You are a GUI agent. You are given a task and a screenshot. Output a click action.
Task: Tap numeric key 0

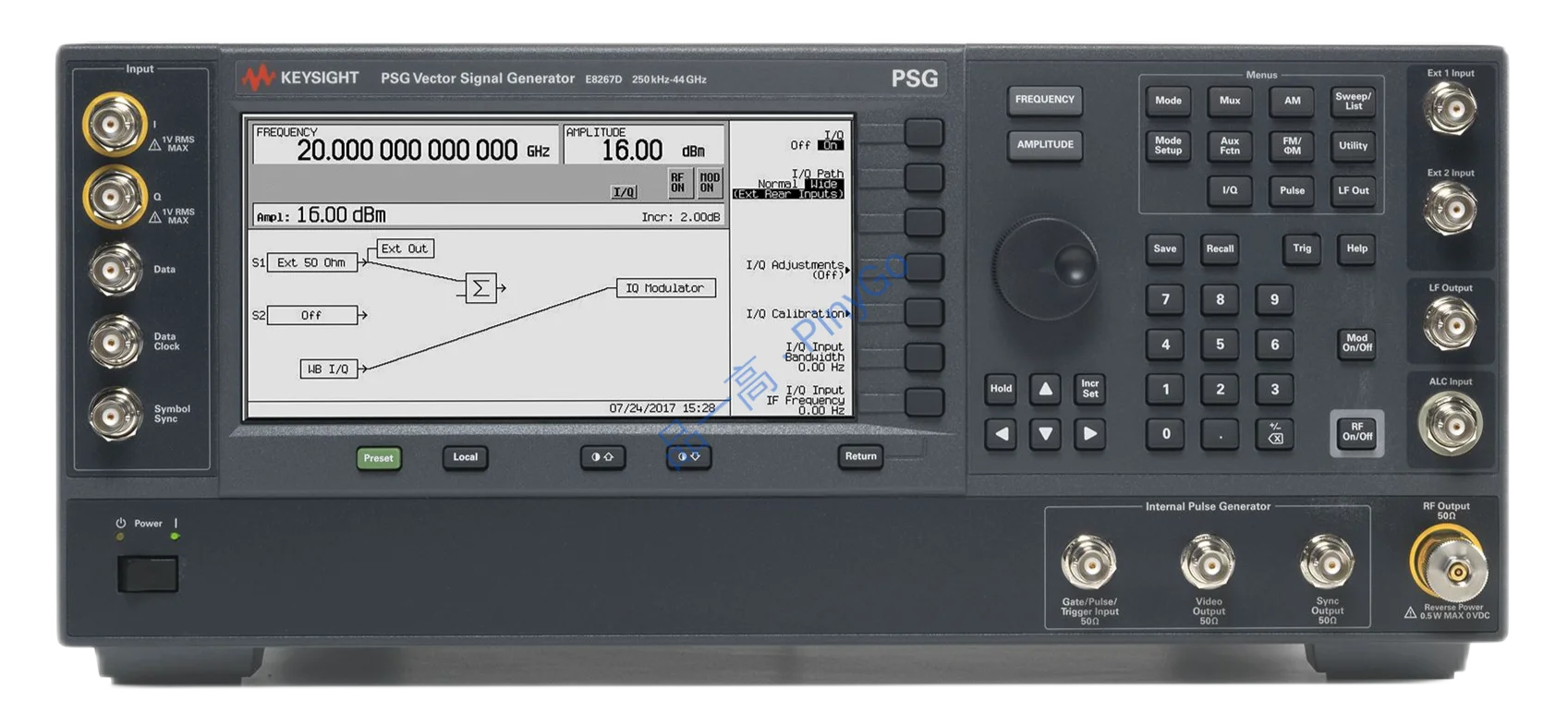click(x=1165, y=434)
